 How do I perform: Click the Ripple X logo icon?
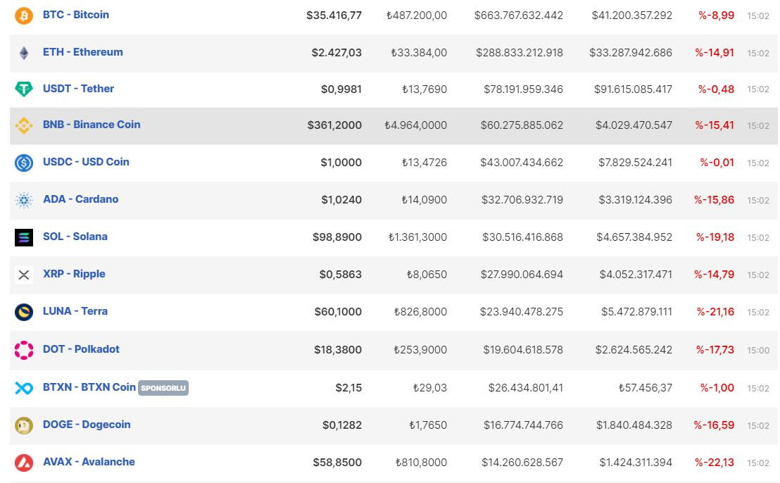pos(24,275)
